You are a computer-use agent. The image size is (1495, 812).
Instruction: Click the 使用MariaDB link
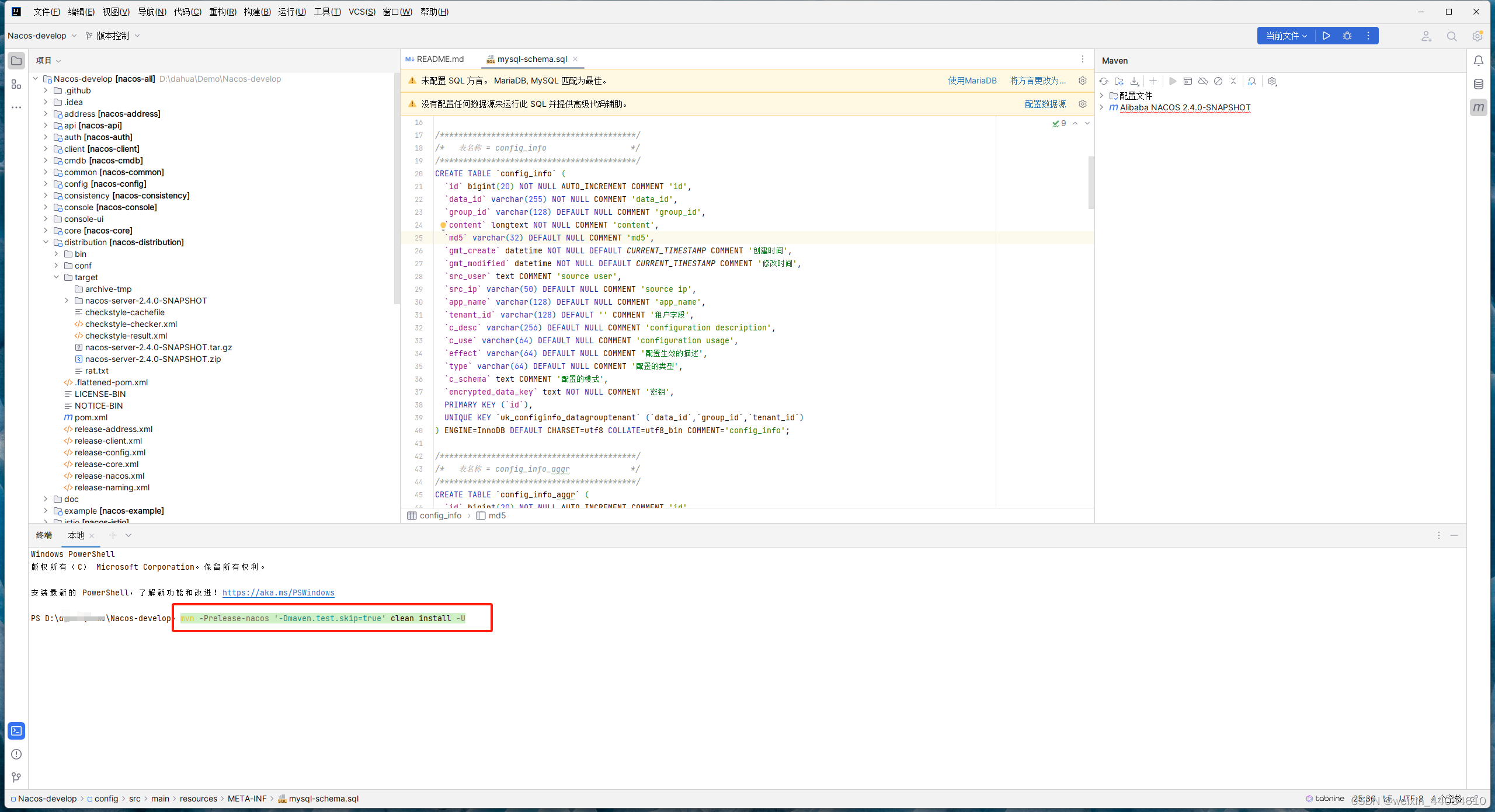point(972,81)
